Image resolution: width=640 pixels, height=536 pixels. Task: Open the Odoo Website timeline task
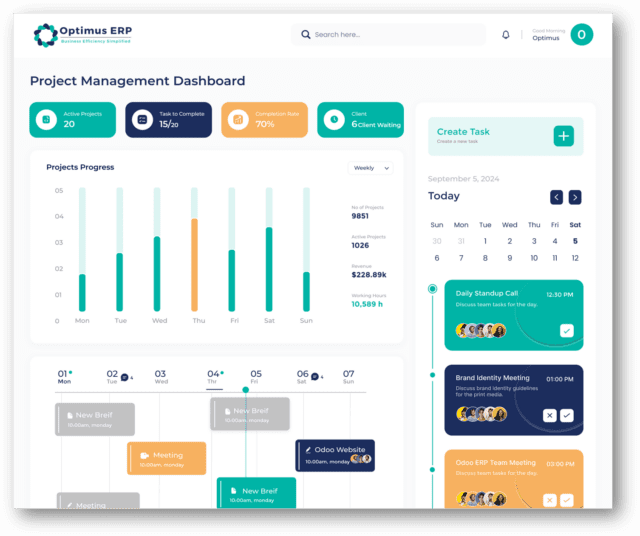click(x=335, y=455)
